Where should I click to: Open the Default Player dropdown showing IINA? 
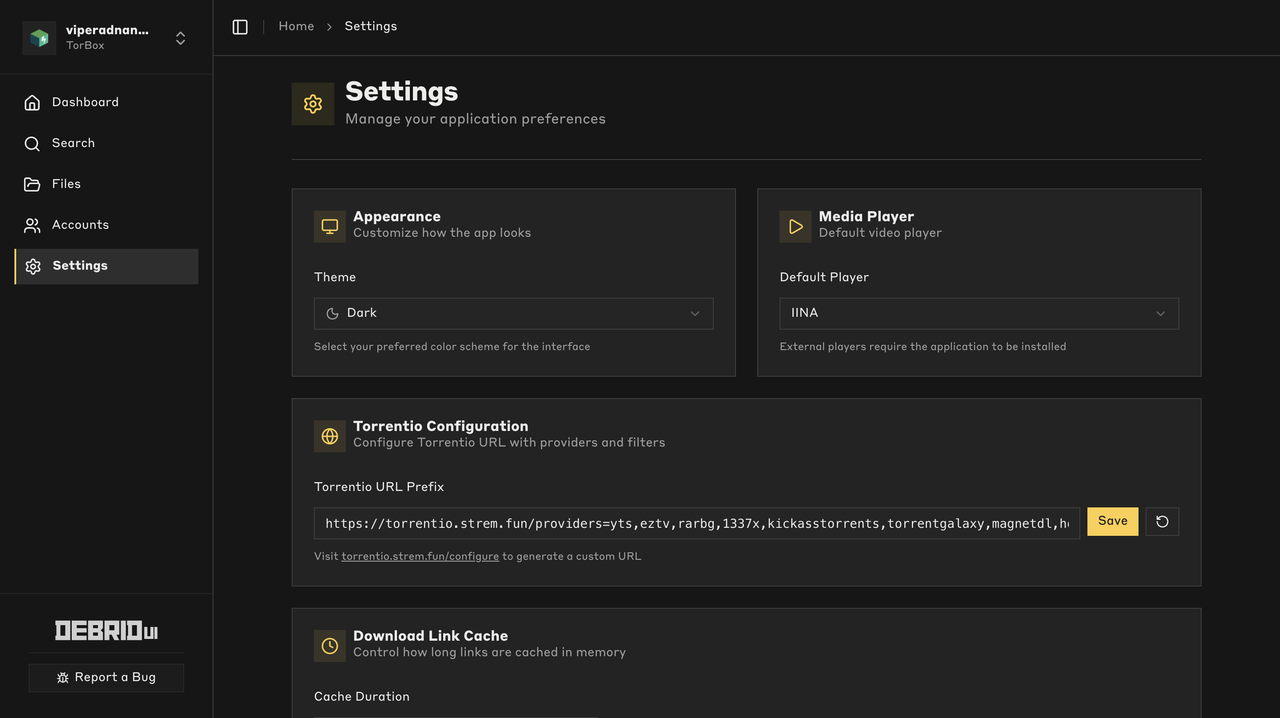(979, 313)
